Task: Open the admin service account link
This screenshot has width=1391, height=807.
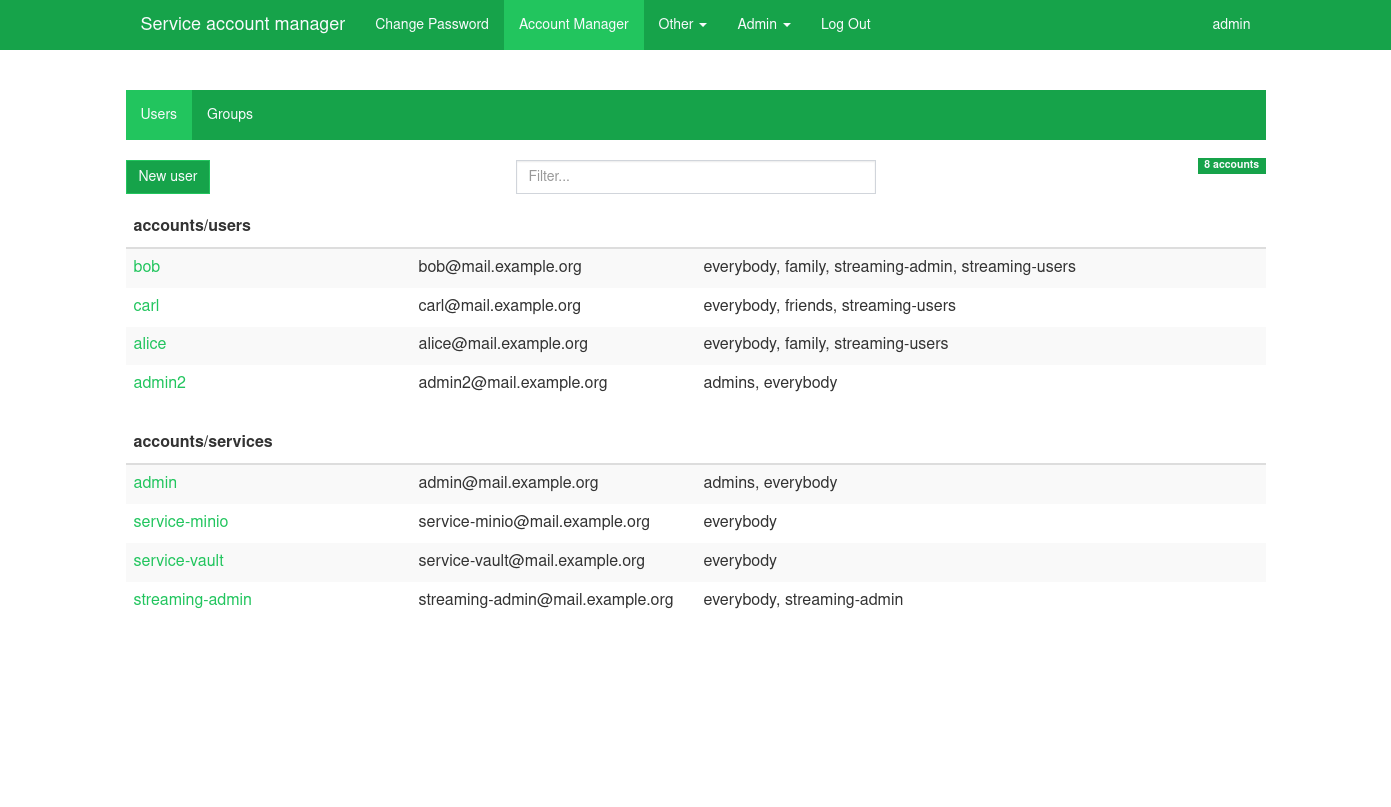Action: click(x=155, y=483)
